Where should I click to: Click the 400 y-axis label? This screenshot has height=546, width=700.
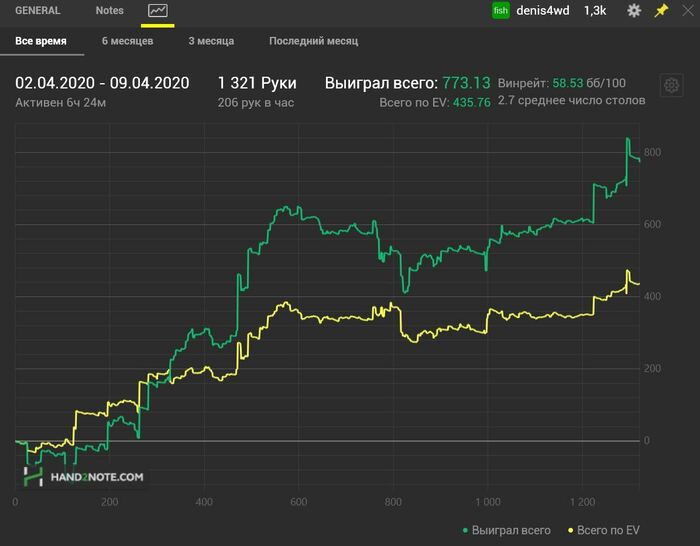pos(652,296)
